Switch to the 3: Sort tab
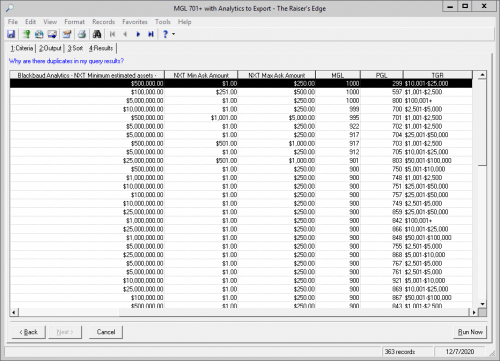The height and width of the screenshot is (361, 500). [75, 48]
